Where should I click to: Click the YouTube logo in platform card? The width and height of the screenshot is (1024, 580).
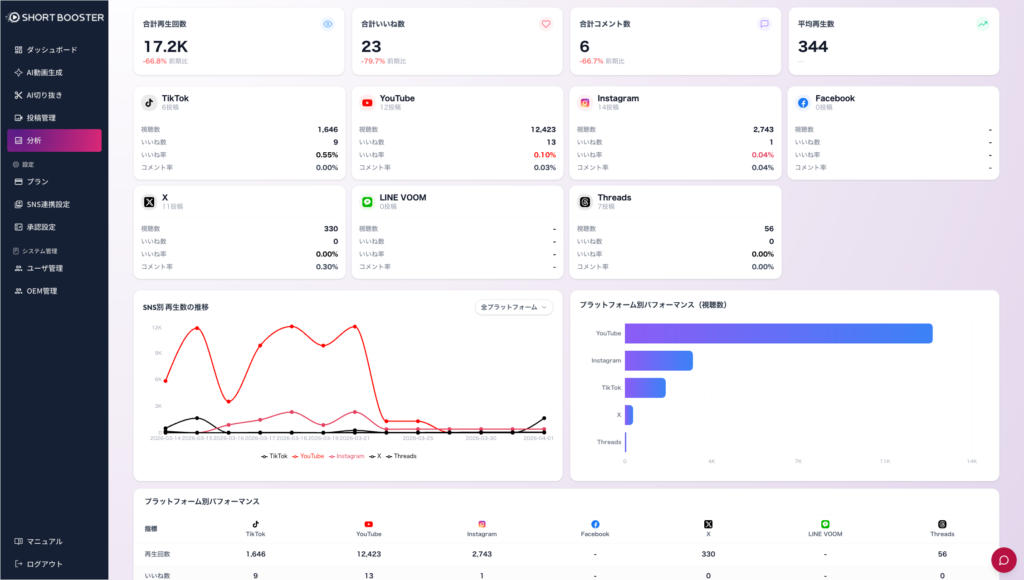tap(367, 103)
